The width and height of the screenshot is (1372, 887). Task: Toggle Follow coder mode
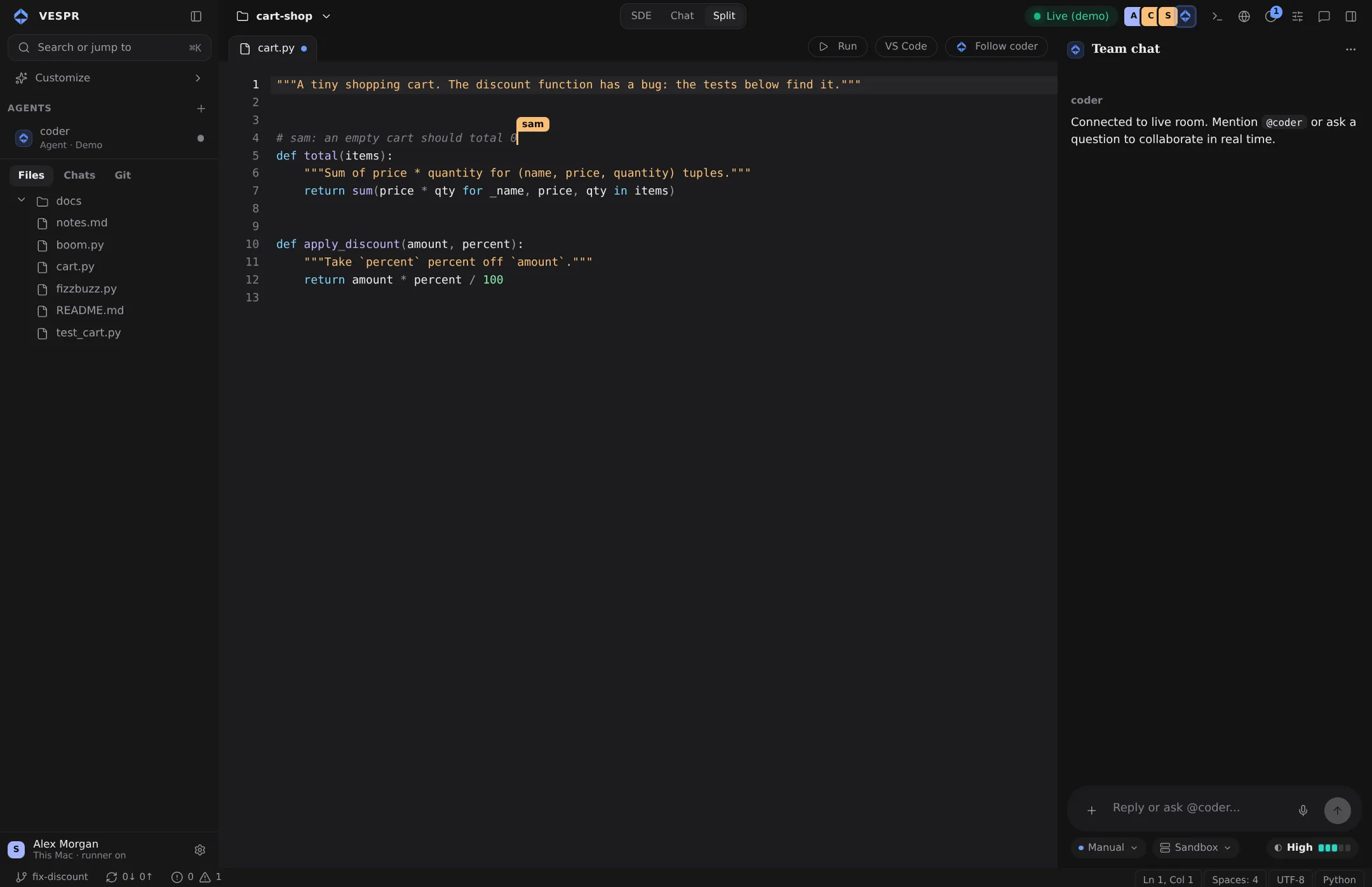(997, 46)
